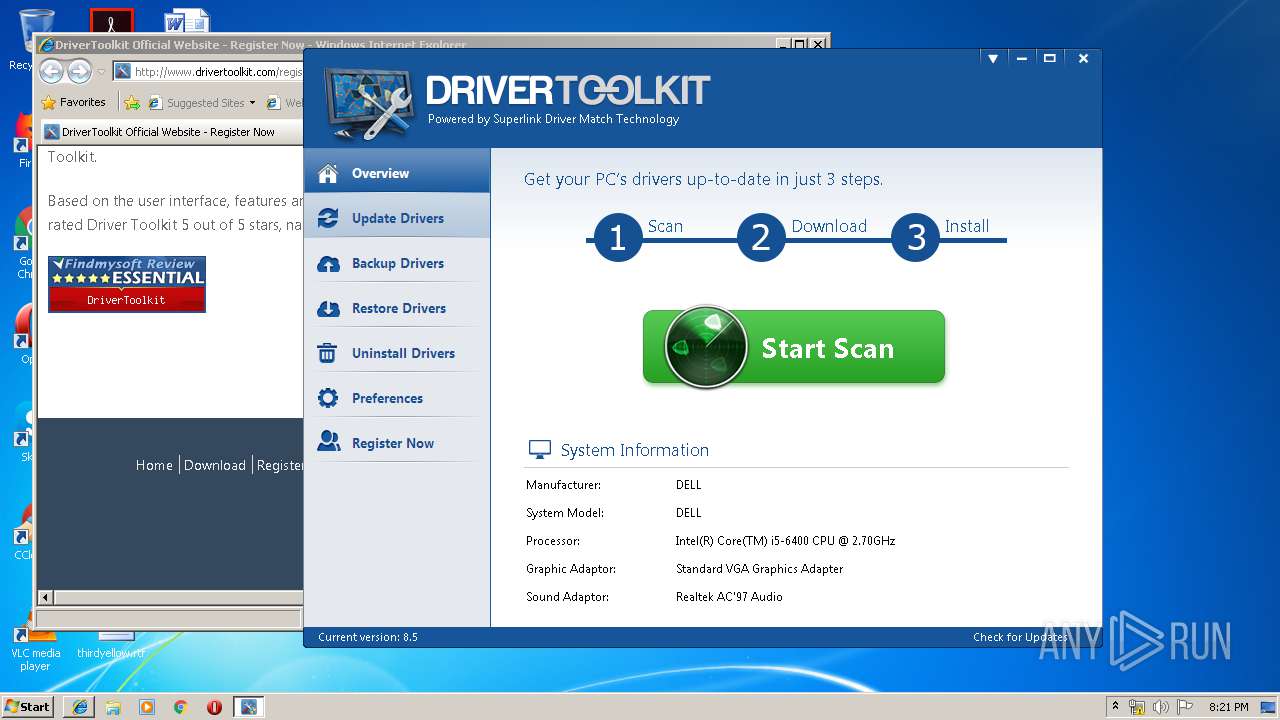Open the Windows Start menu
Viewport: 1280px width, 720px height.
pyautogui.click(x=27, y=706)
